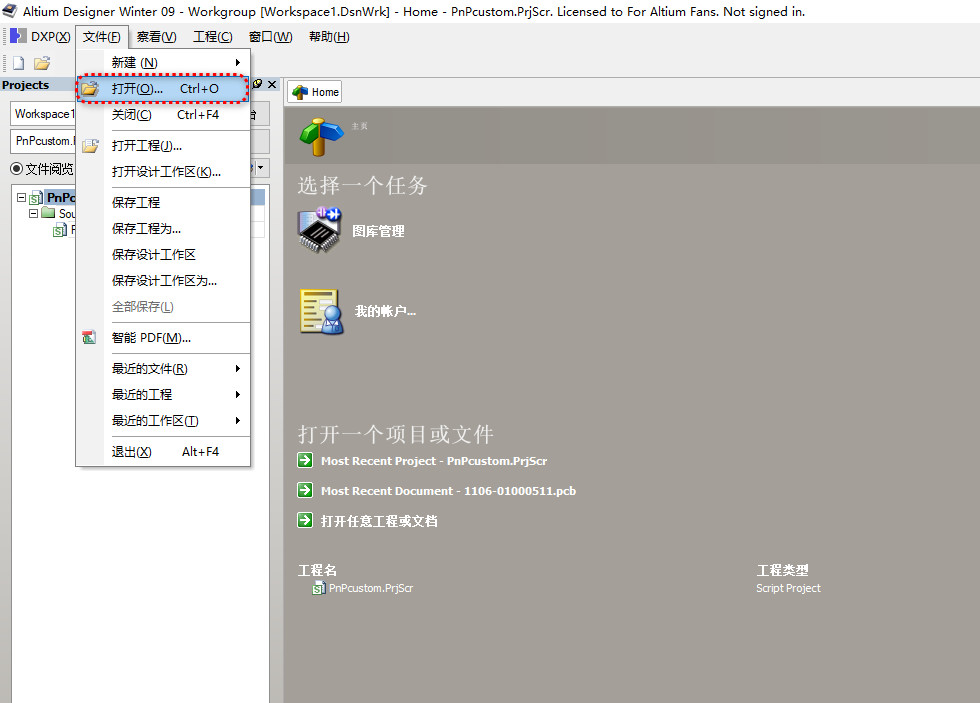The image size is (980, 703).
Task: Click the green arrow beside 打开任意工程或文档
Action: 305,520
